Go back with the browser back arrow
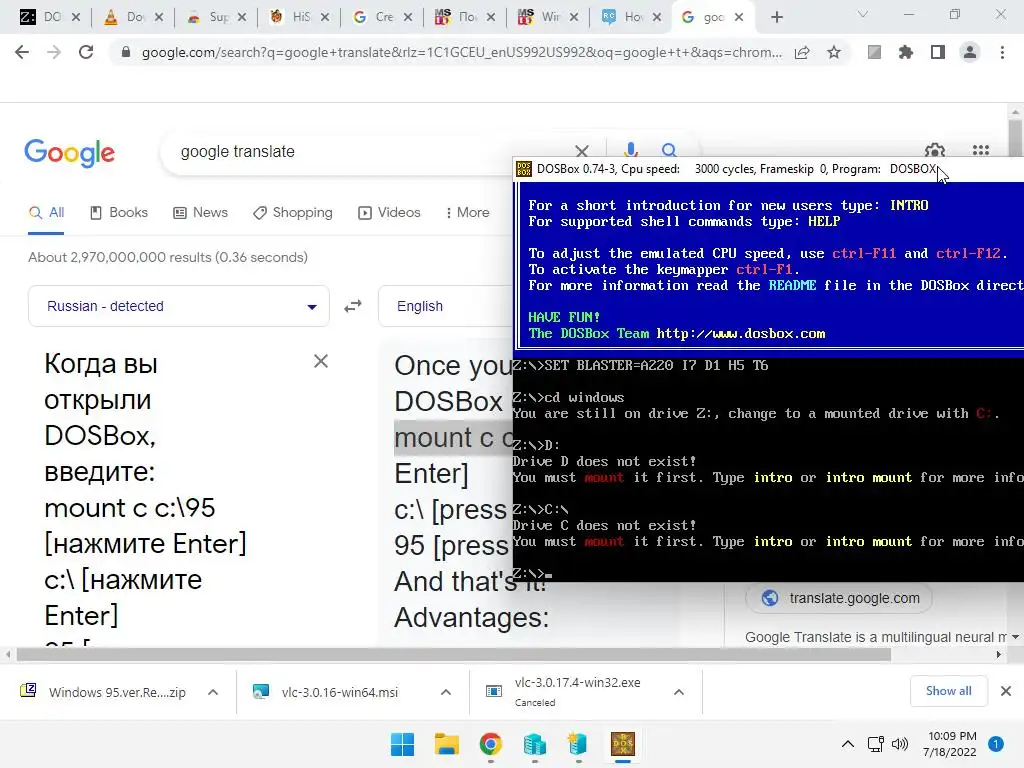1024x768 pixels. pos(22,52)
